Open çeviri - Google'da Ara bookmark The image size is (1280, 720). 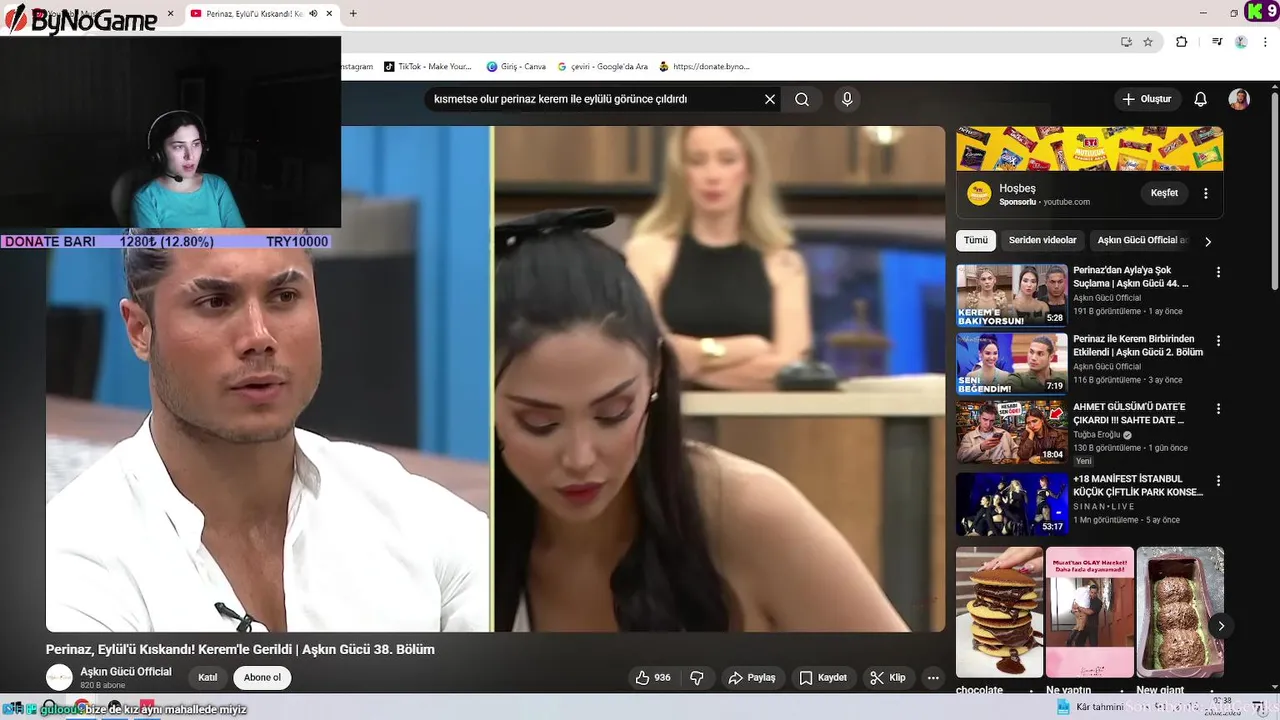tap(603, 66)
